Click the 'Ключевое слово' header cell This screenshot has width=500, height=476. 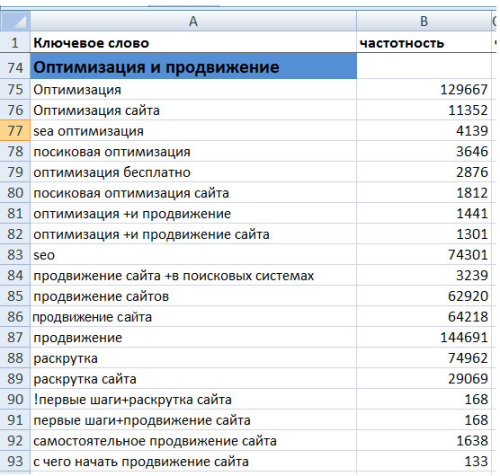pyautogui.click(x=193, y=43)
